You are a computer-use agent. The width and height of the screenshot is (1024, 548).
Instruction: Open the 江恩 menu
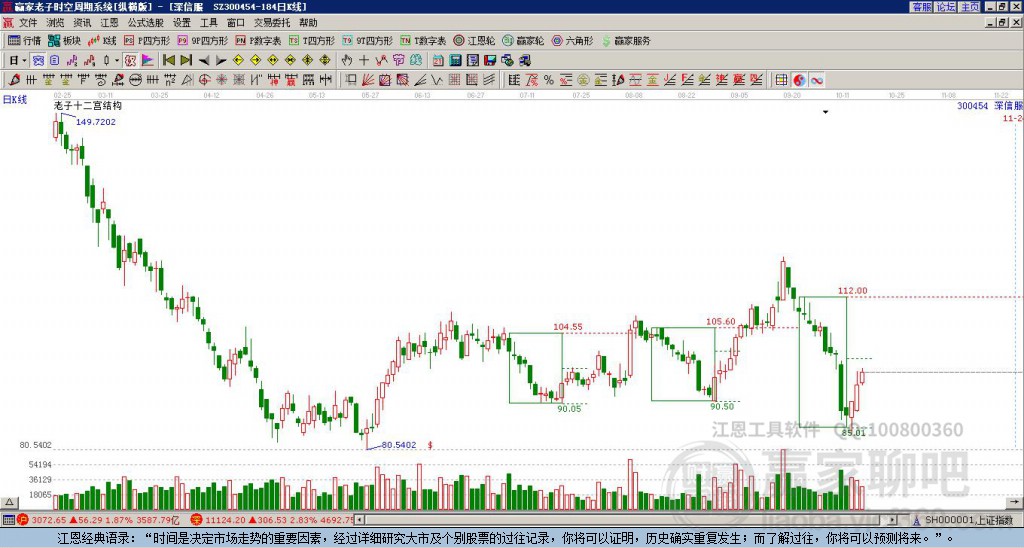tap(109, 23)
